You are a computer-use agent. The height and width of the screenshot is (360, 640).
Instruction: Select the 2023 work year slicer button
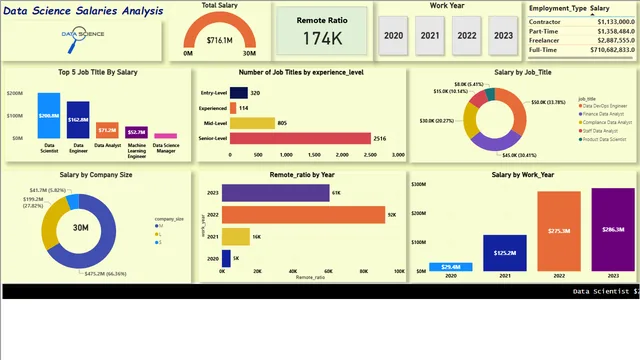tap(503, 36)
